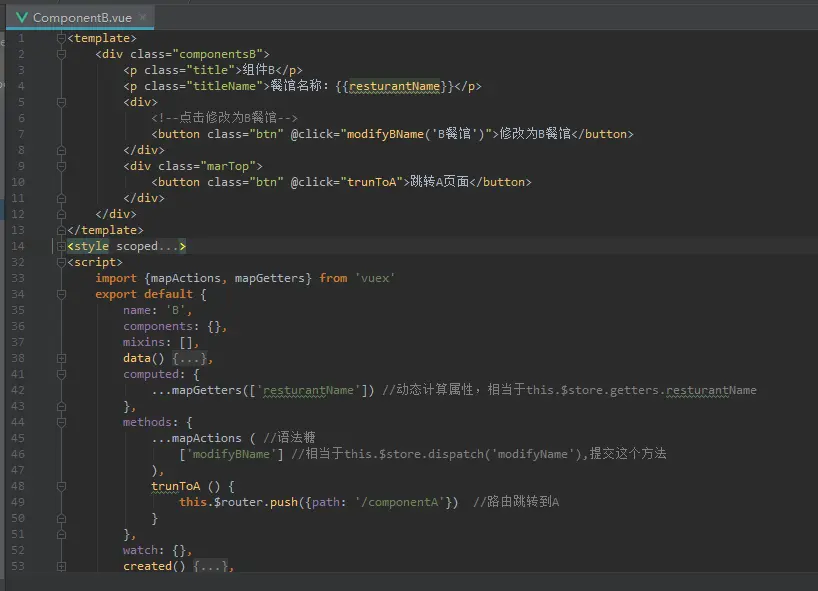This screenshot has width=818, height=591.
Task: Collapse the computed: block fold marker
Action: coord(61,375)
